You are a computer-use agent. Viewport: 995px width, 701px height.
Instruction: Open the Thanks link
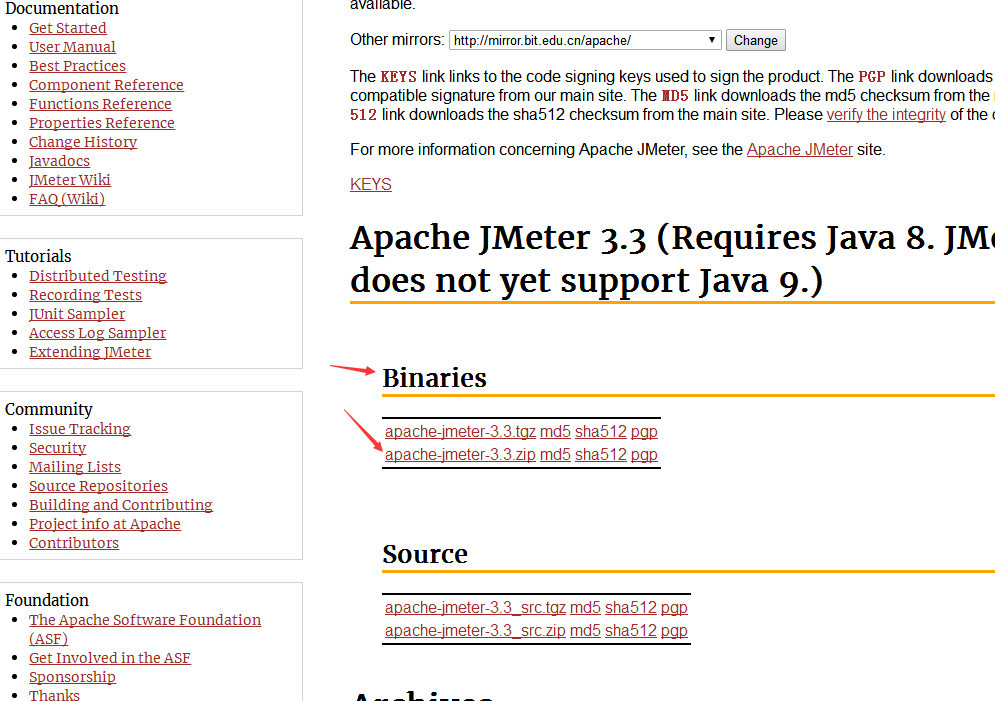pos(55,695)
